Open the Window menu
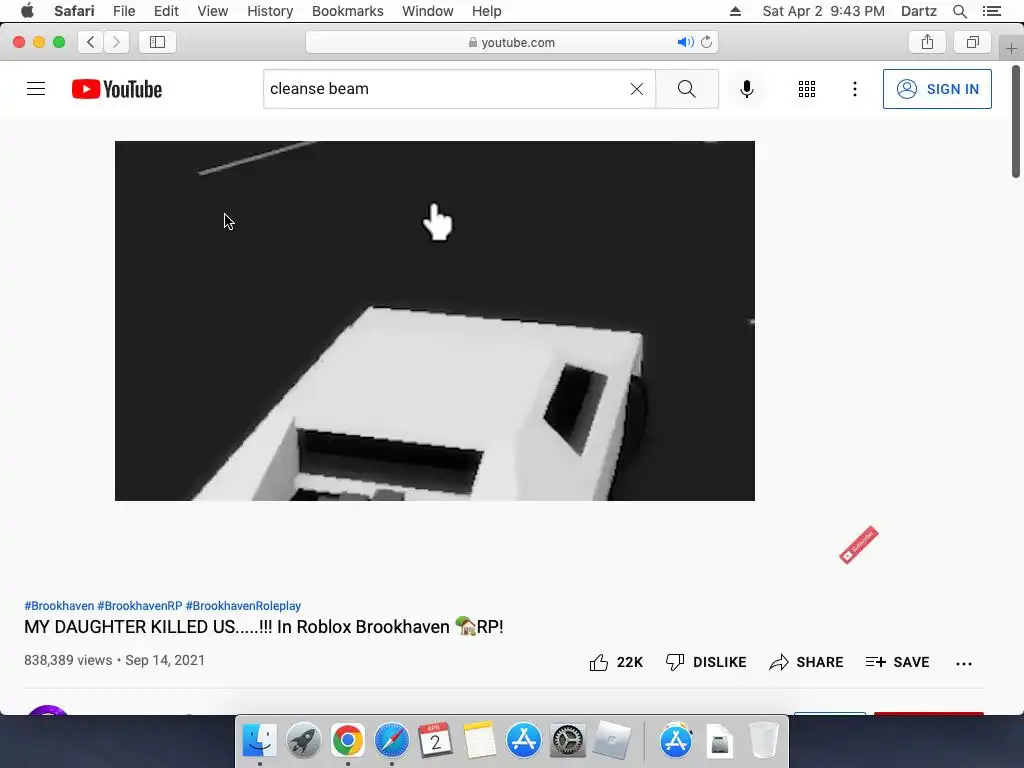This screenshot has width=1024, height=768. click(x=428, y=11)
